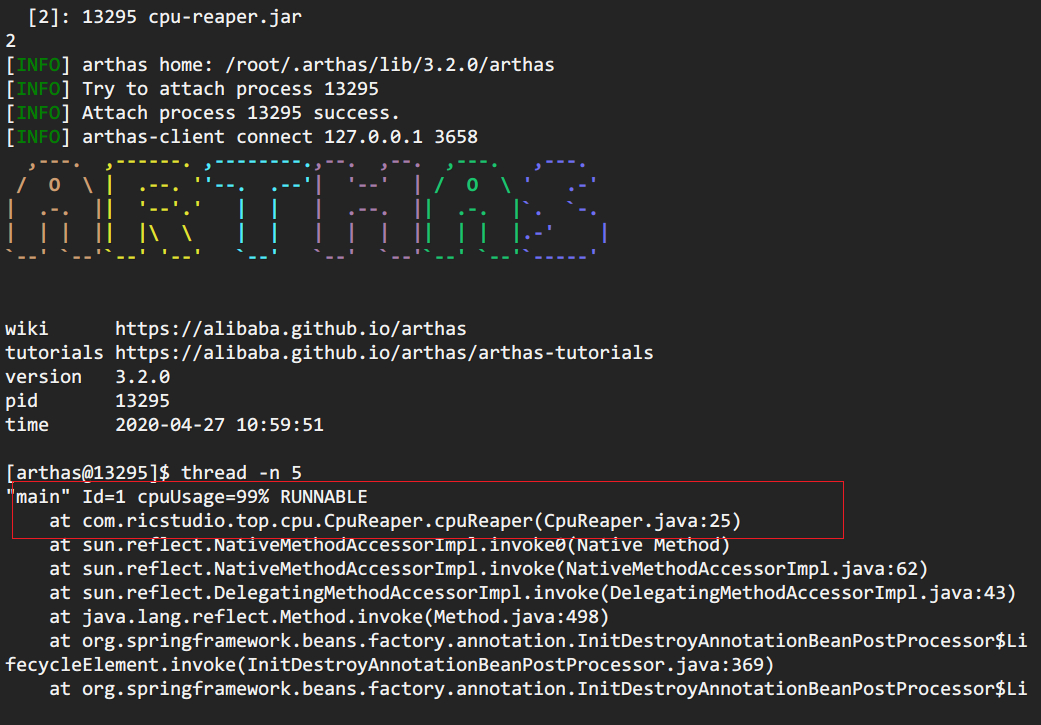This screenshot has width=1041, height=725.
Task: Open the Arthas wiki URL
Action: pos(290,328)
